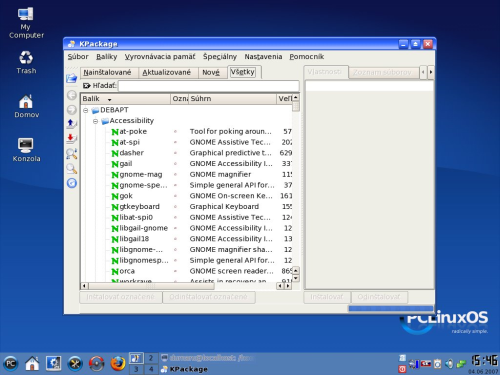Click the Súhrn column header
This screenshot has width=500, height=375.
tap(232, 99)
